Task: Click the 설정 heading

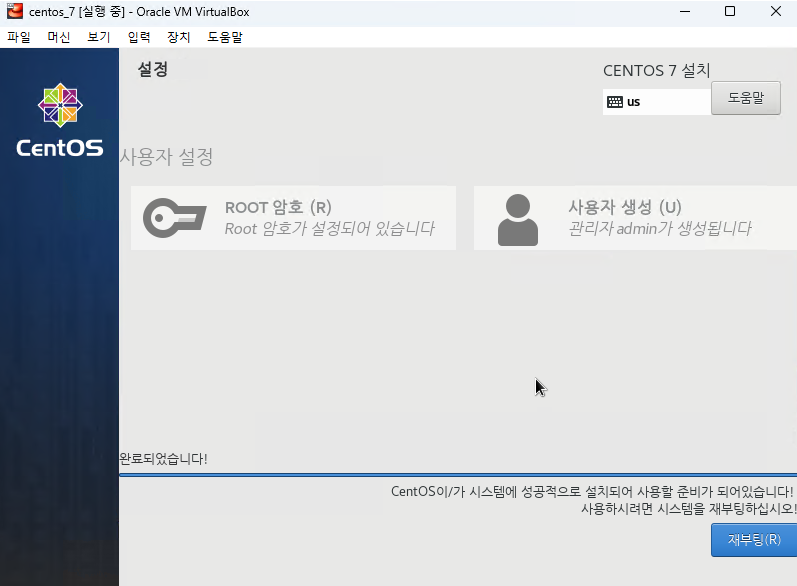Action: tap(152, 69)
